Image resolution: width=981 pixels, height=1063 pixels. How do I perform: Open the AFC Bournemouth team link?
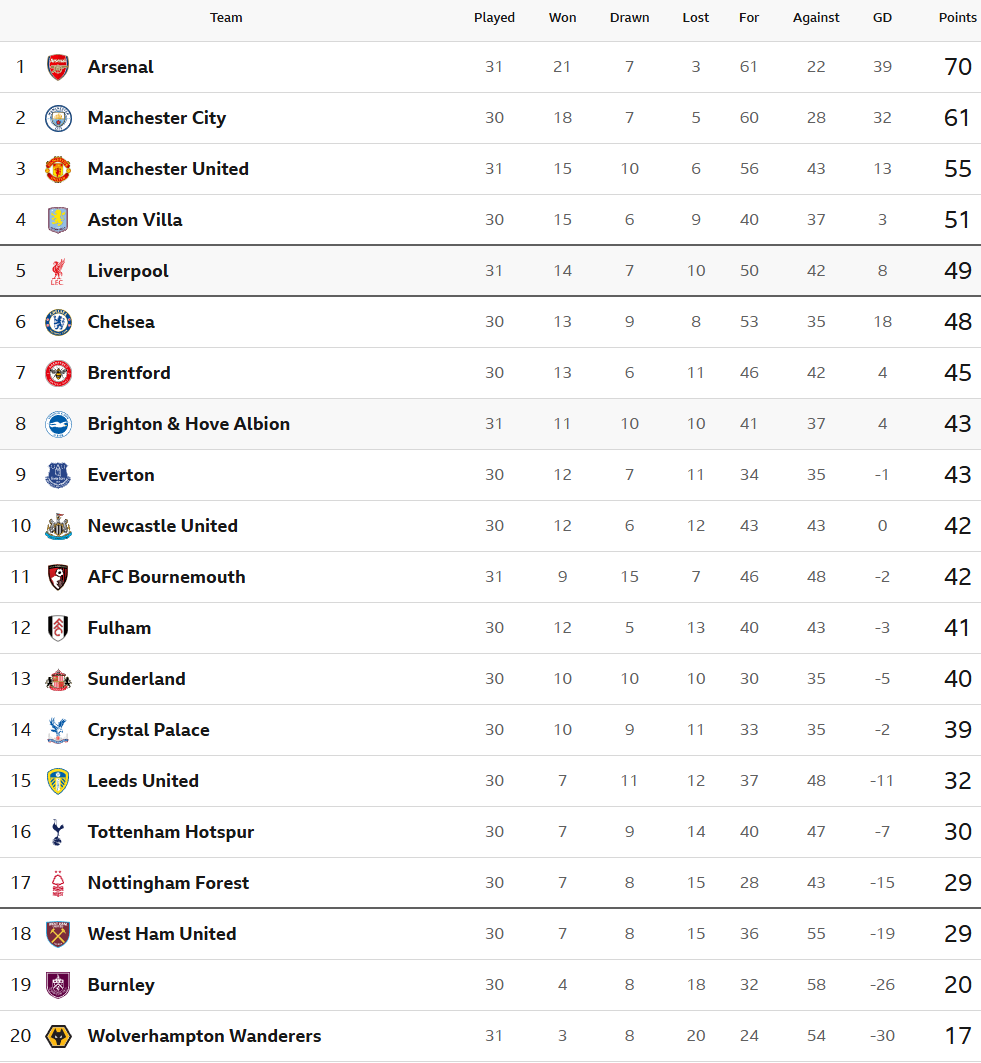point(166,577)
